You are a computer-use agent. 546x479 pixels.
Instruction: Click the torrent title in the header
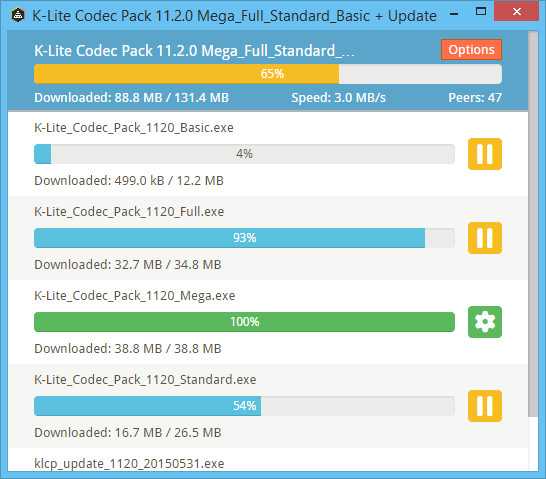click(x=194, y=51)
